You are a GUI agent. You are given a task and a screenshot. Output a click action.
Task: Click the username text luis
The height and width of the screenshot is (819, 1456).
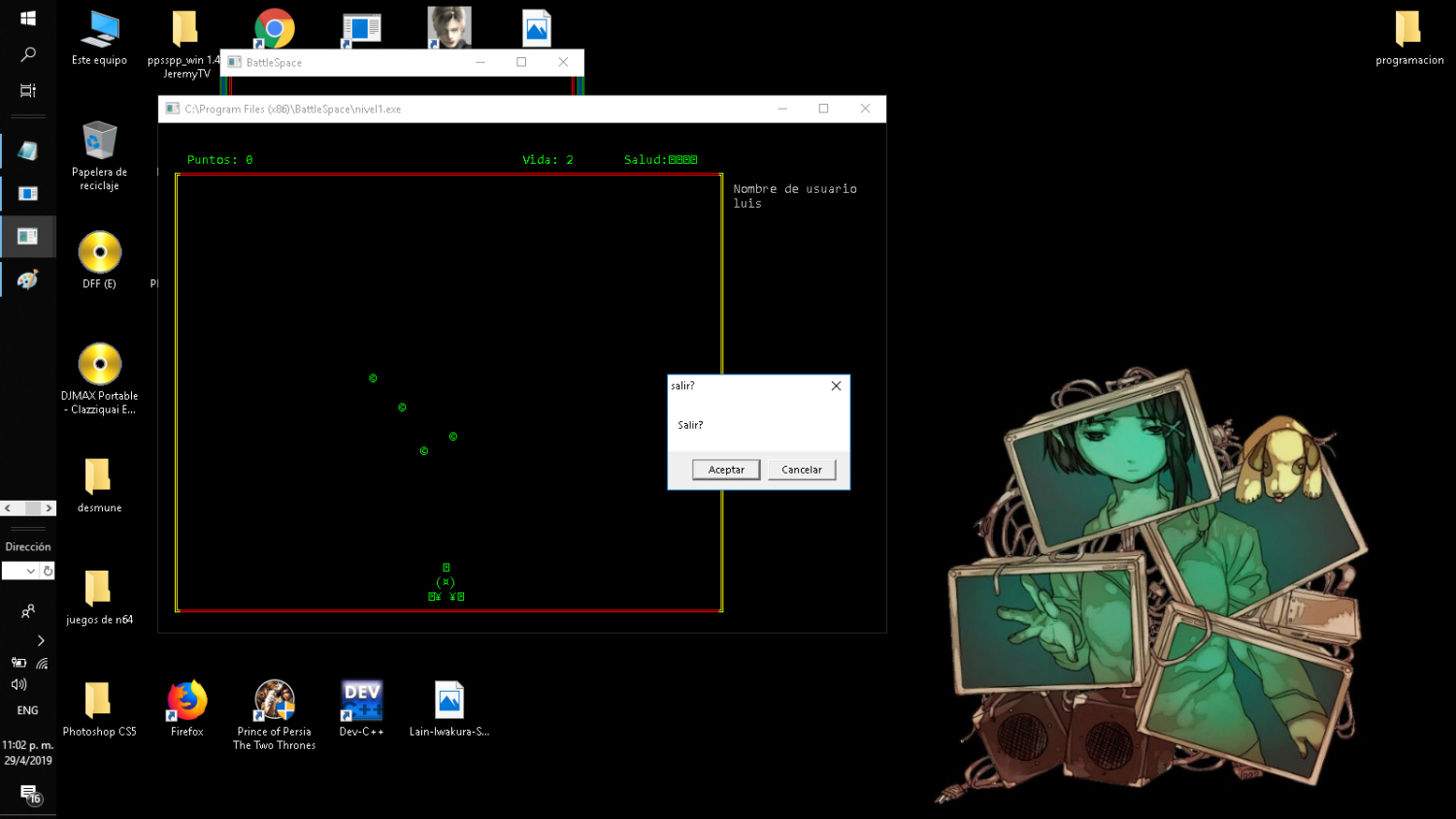click(747, 204)
